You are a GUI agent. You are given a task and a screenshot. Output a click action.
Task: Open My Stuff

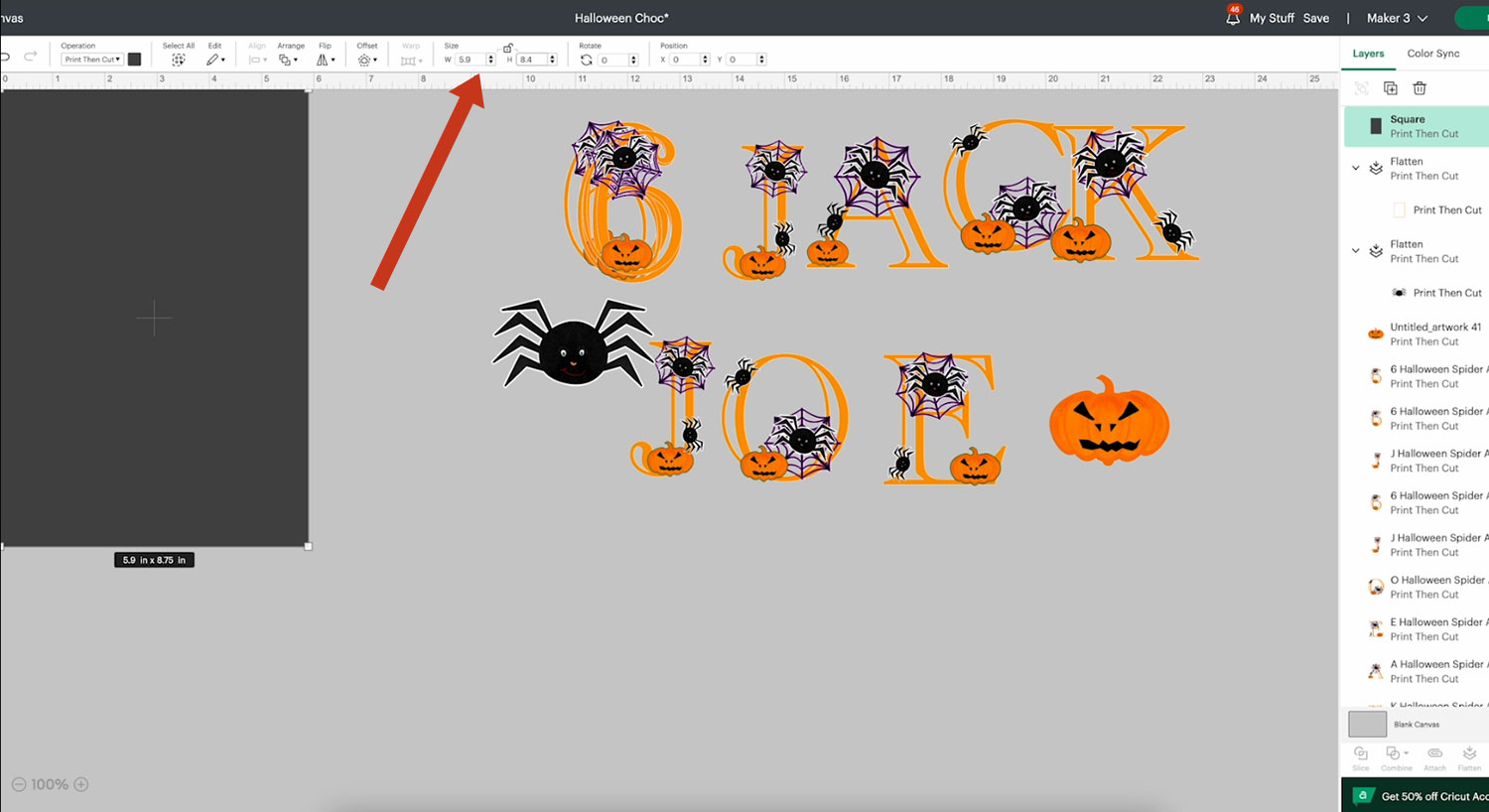click(1272, 18)
